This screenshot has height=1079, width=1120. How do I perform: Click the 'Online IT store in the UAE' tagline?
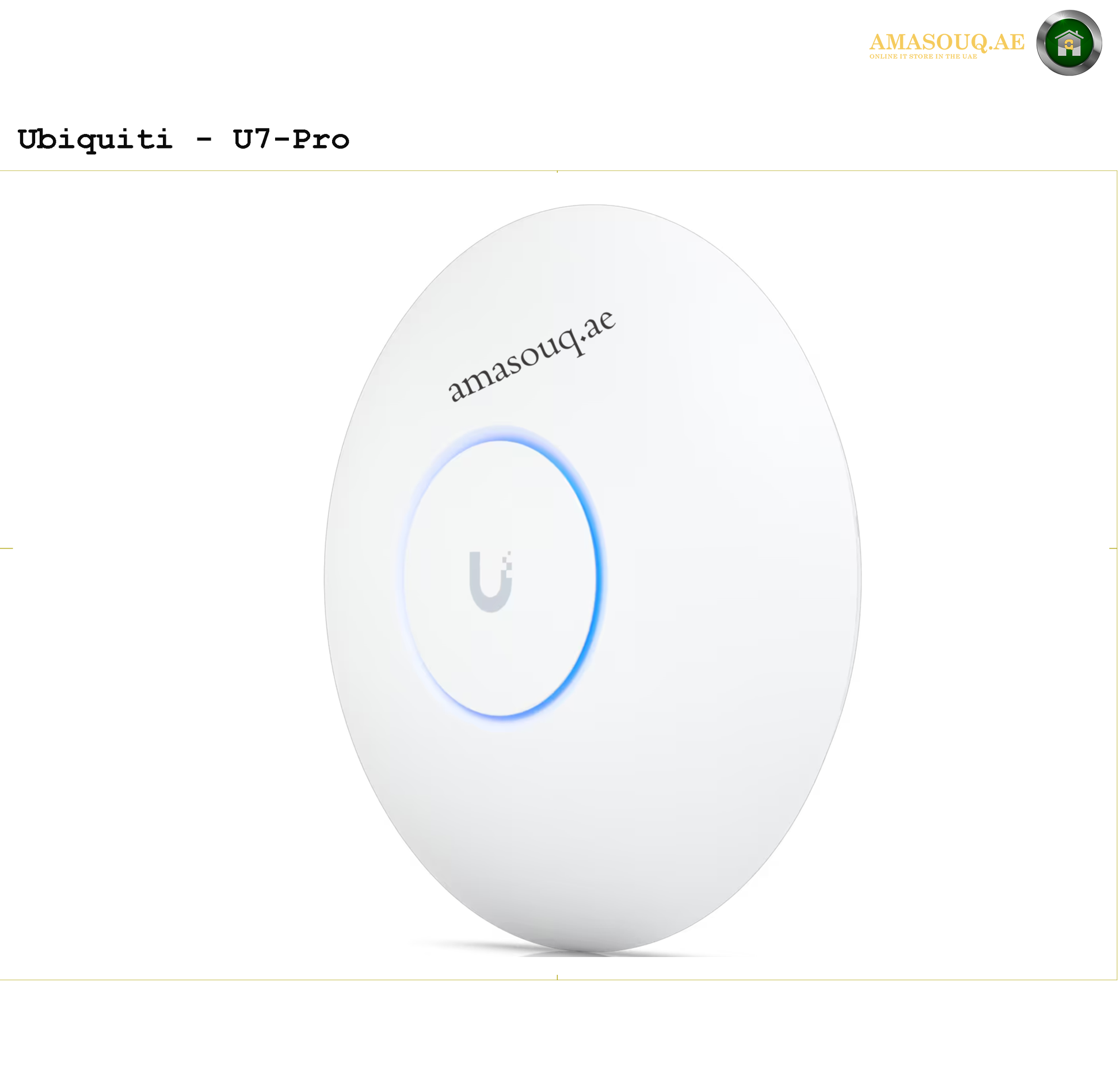(923, 56)
